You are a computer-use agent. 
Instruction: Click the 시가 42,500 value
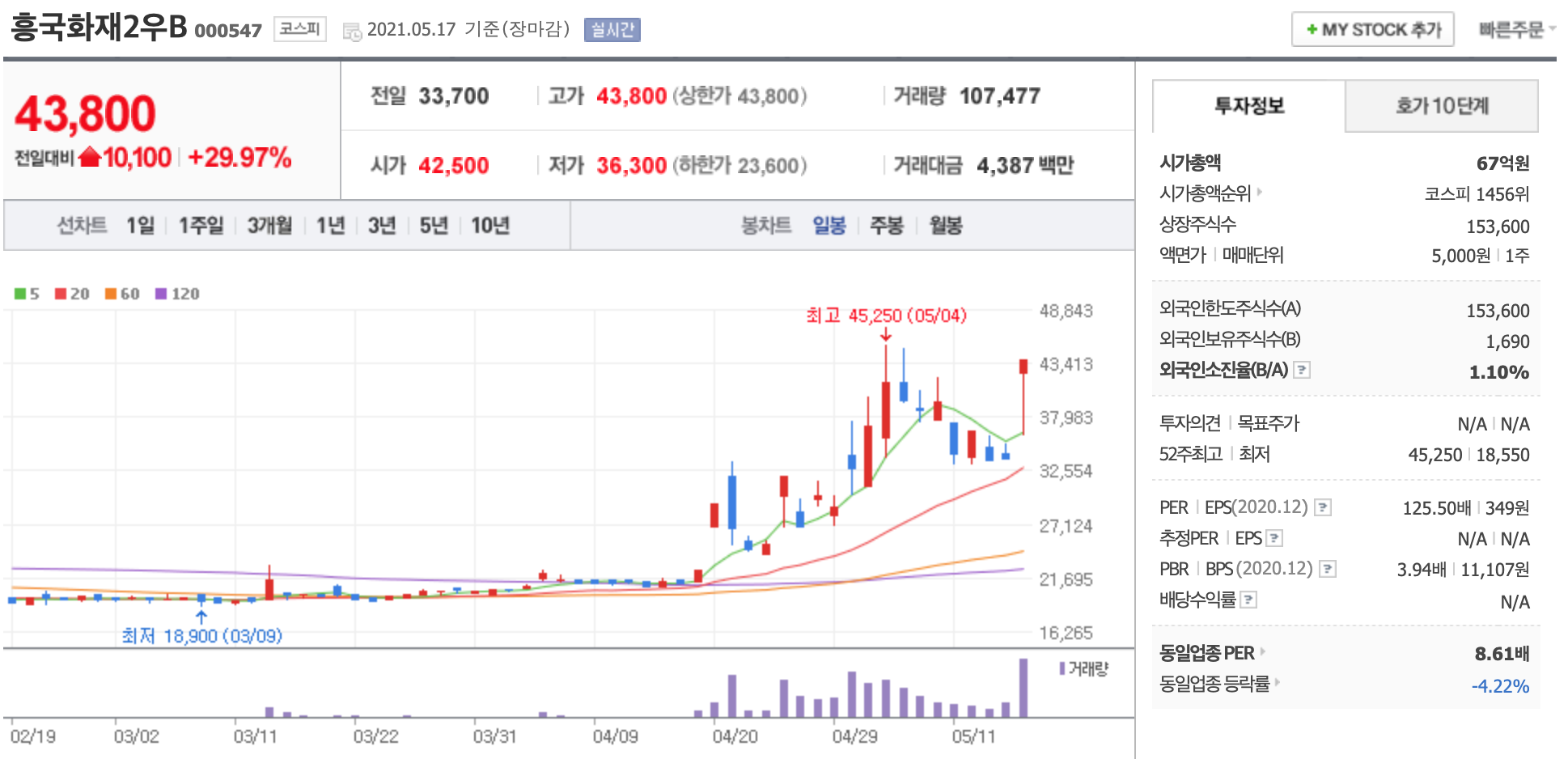[454, 166]
